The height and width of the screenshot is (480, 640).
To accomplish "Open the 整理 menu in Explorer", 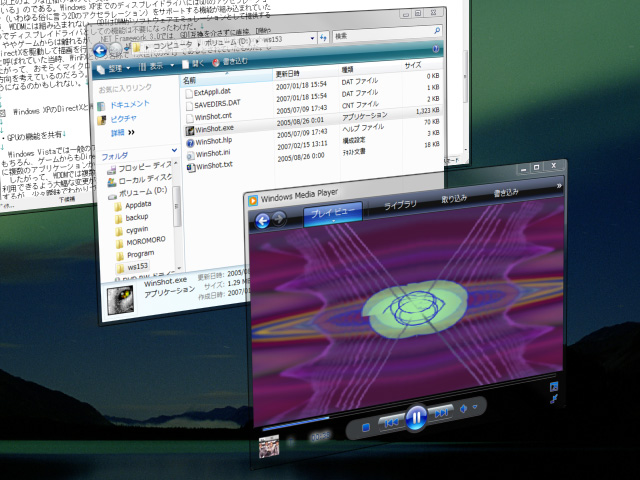I will tap(113, 69).
